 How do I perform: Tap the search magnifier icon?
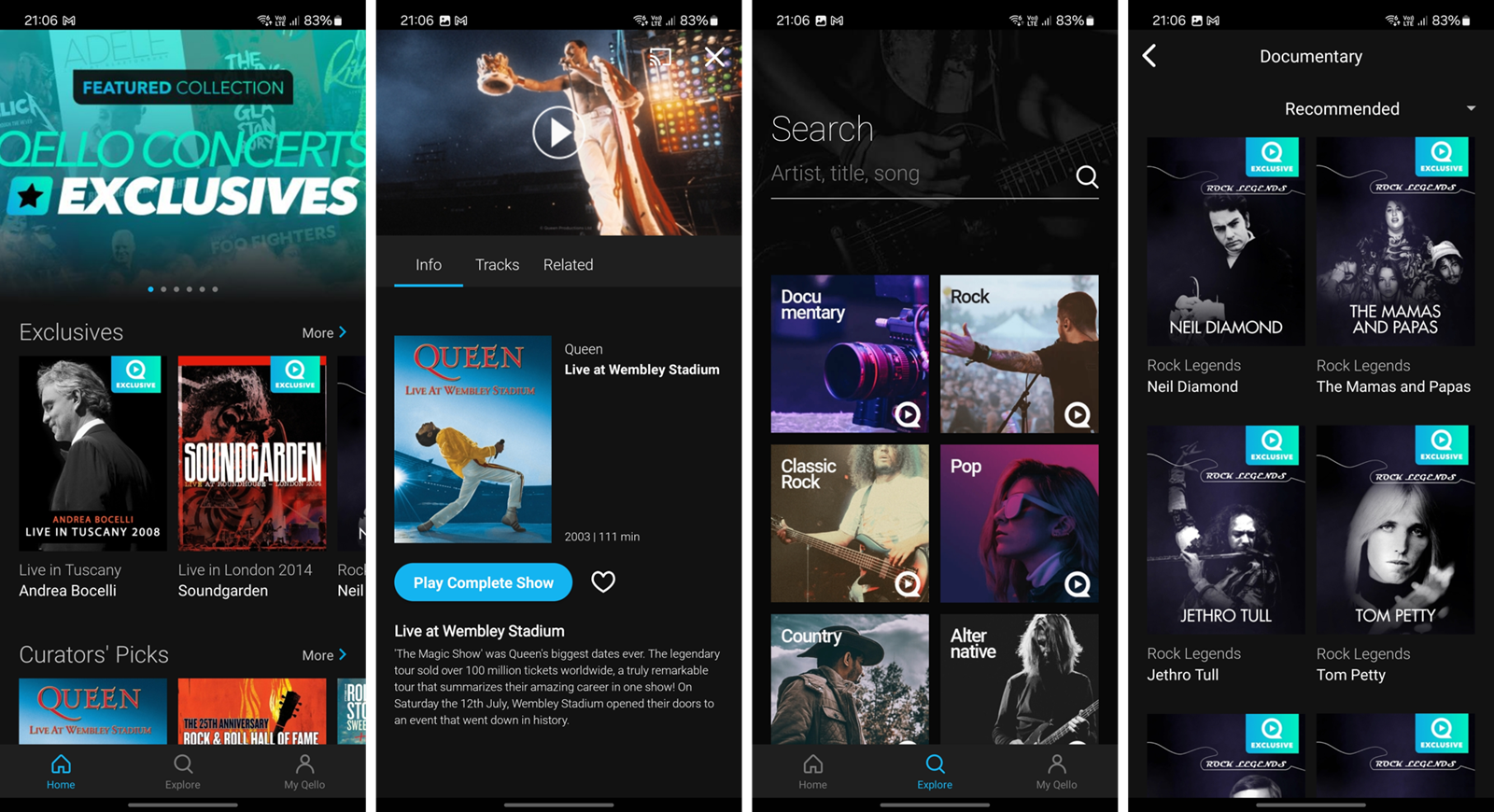[x=1087, y=176]
